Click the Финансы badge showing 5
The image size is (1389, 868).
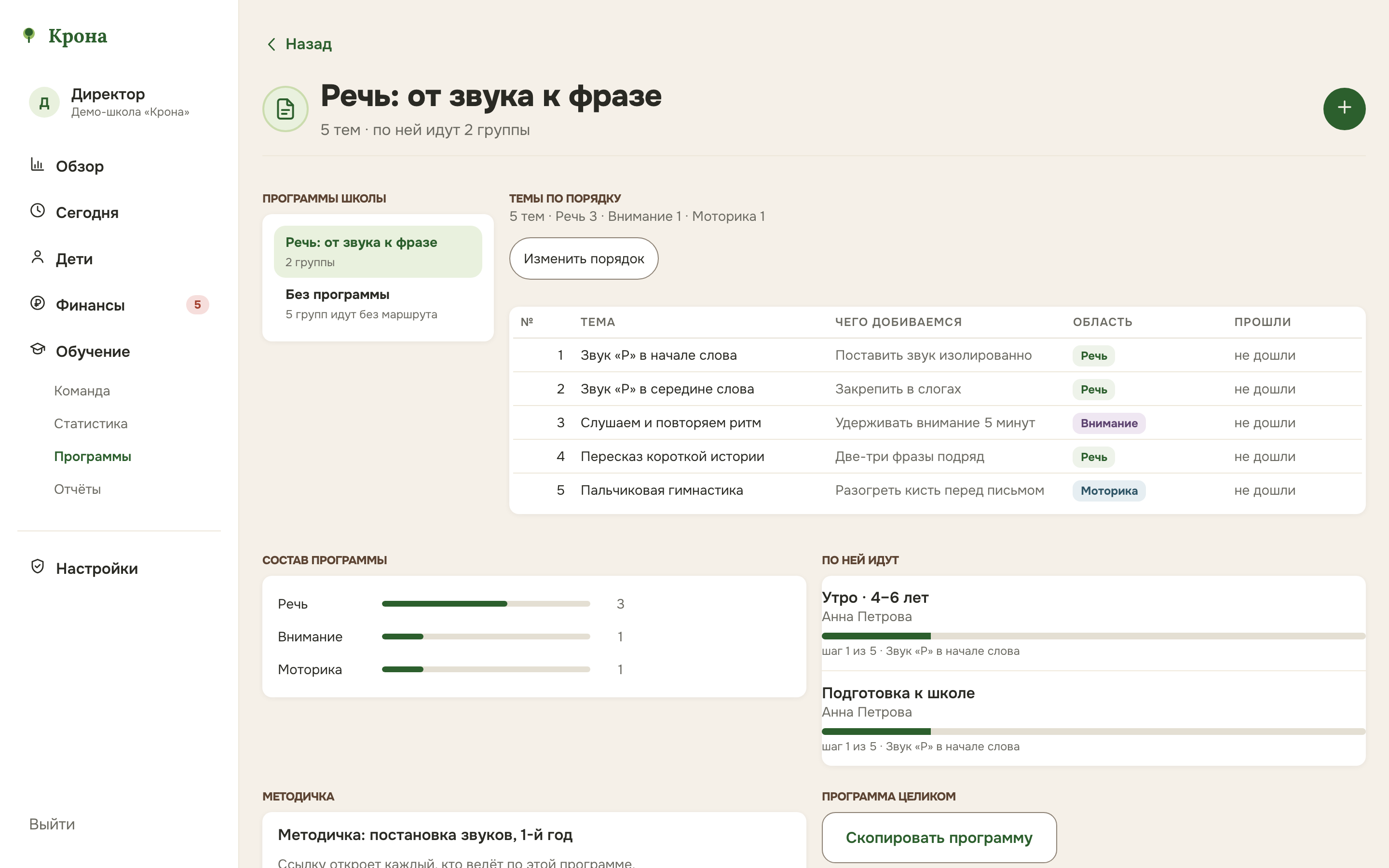pos(197,305)
